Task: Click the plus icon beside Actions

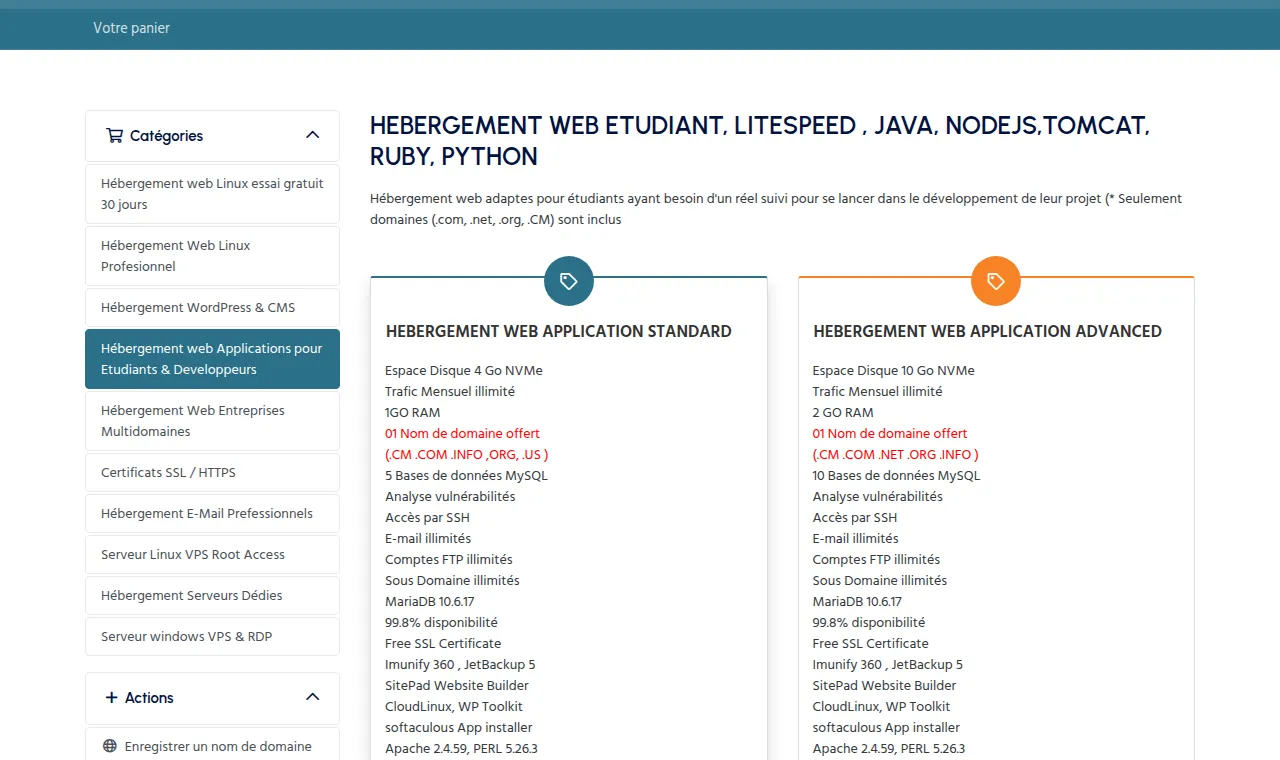Action: pyautogui.click(x=111, y=698)
